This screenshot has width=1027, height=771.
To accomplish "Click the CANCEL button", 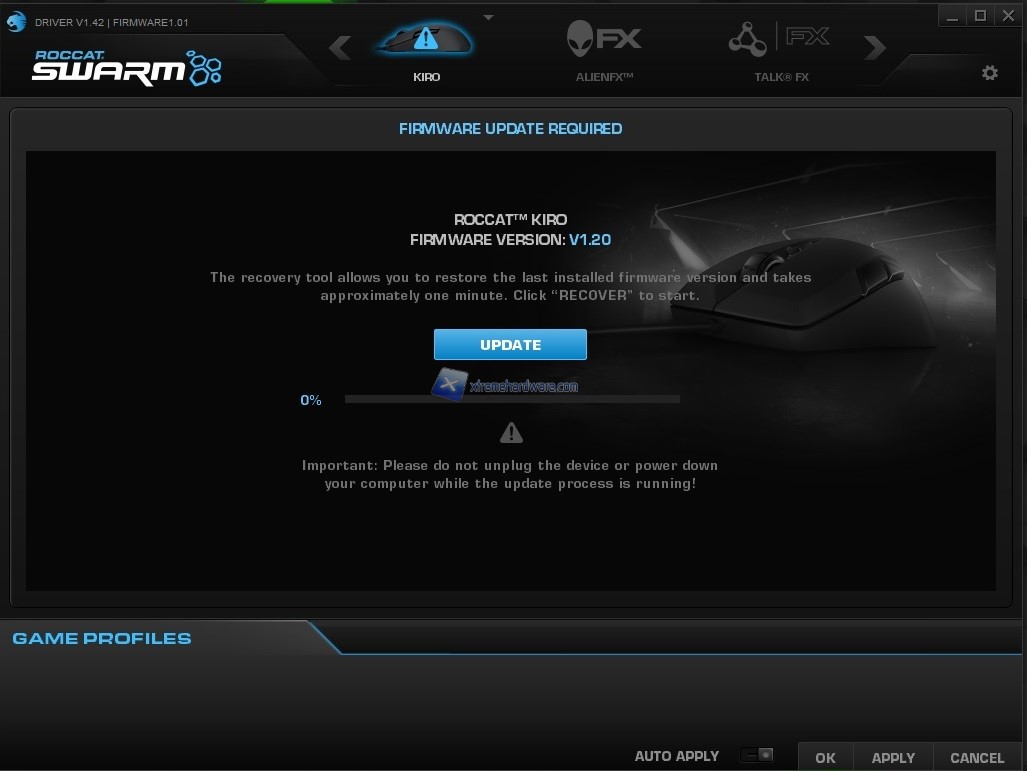I will click(977, 757).
